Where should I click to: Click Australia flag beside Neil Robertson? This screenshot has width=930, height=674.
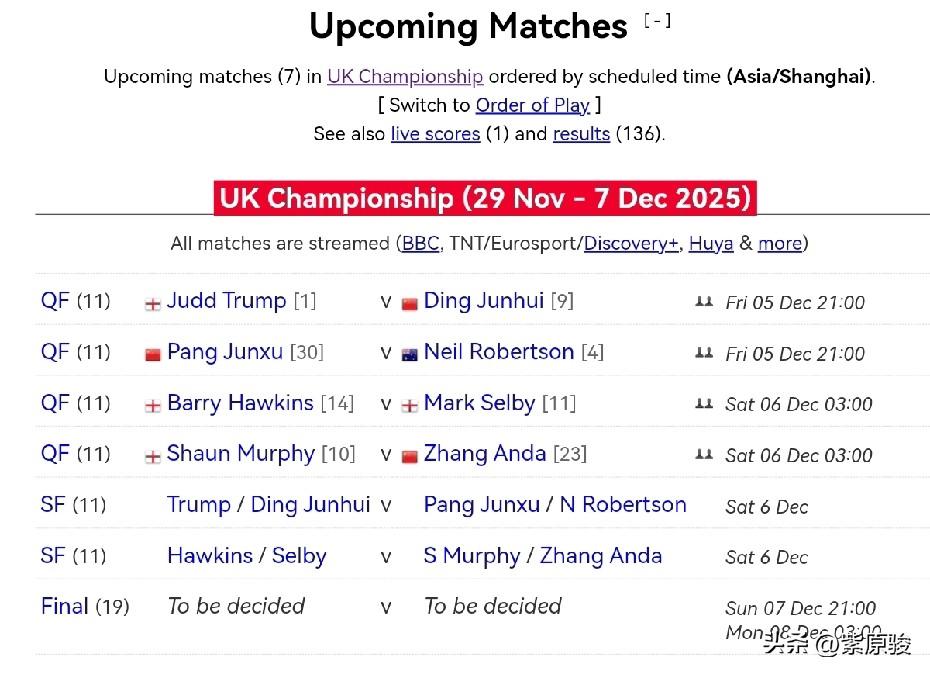(x=409, y=354)
